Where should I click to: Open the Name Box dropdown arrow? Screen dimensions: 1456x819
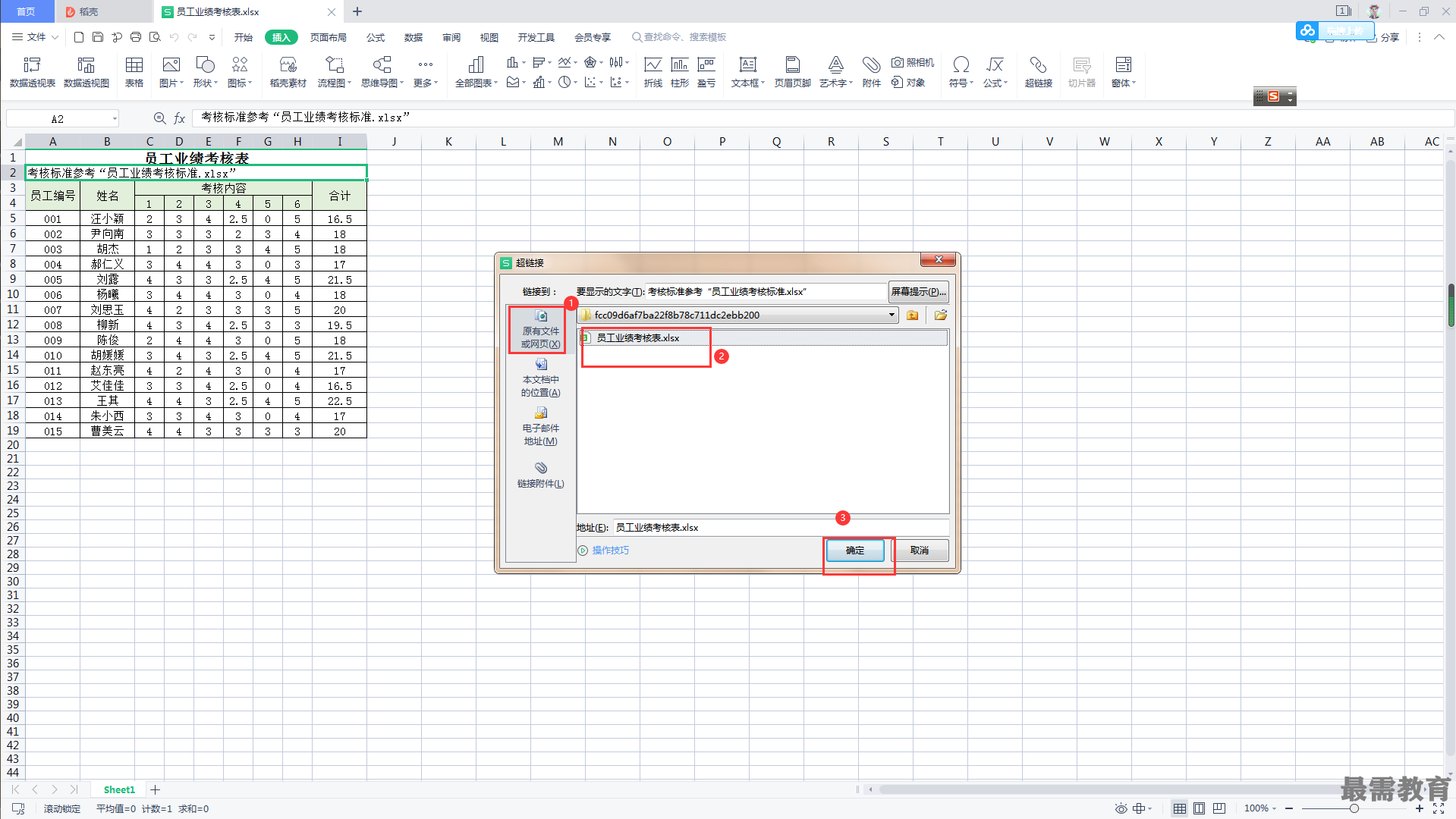coord(115,119)
